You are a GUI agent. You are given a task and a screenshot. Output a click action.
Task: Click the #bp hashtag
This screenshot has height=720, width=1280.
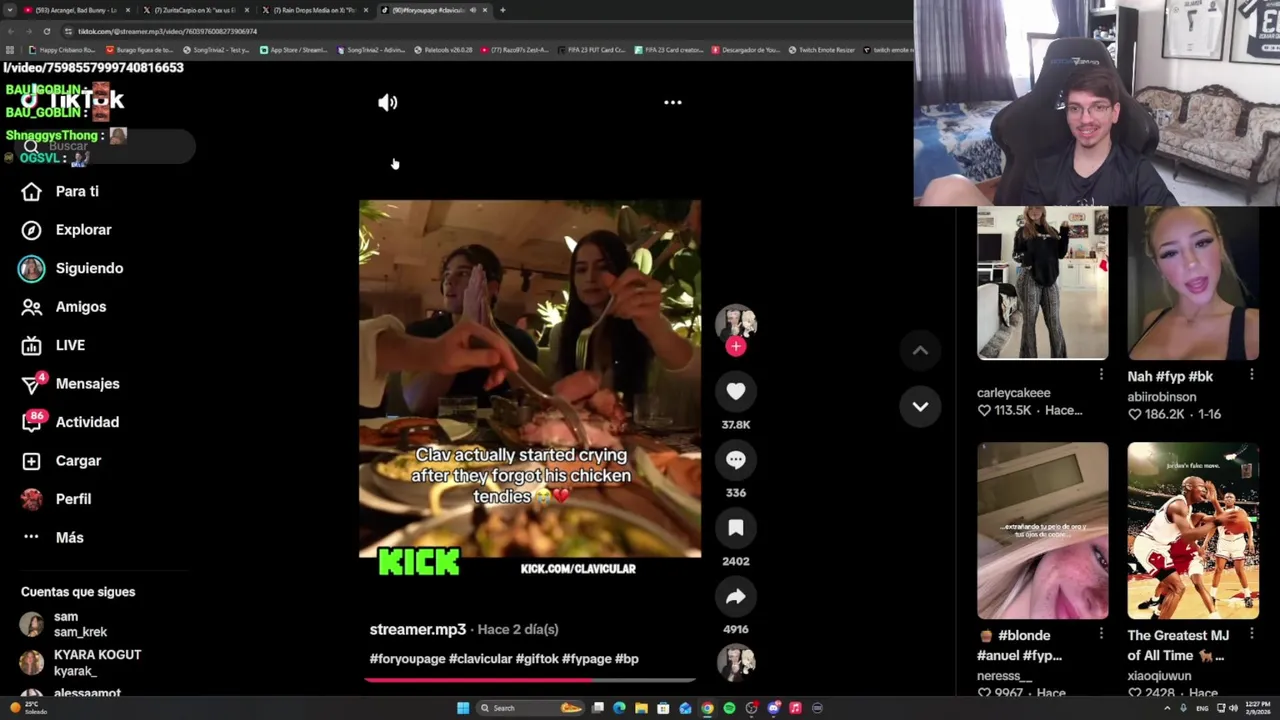click(x=626, y=659)
